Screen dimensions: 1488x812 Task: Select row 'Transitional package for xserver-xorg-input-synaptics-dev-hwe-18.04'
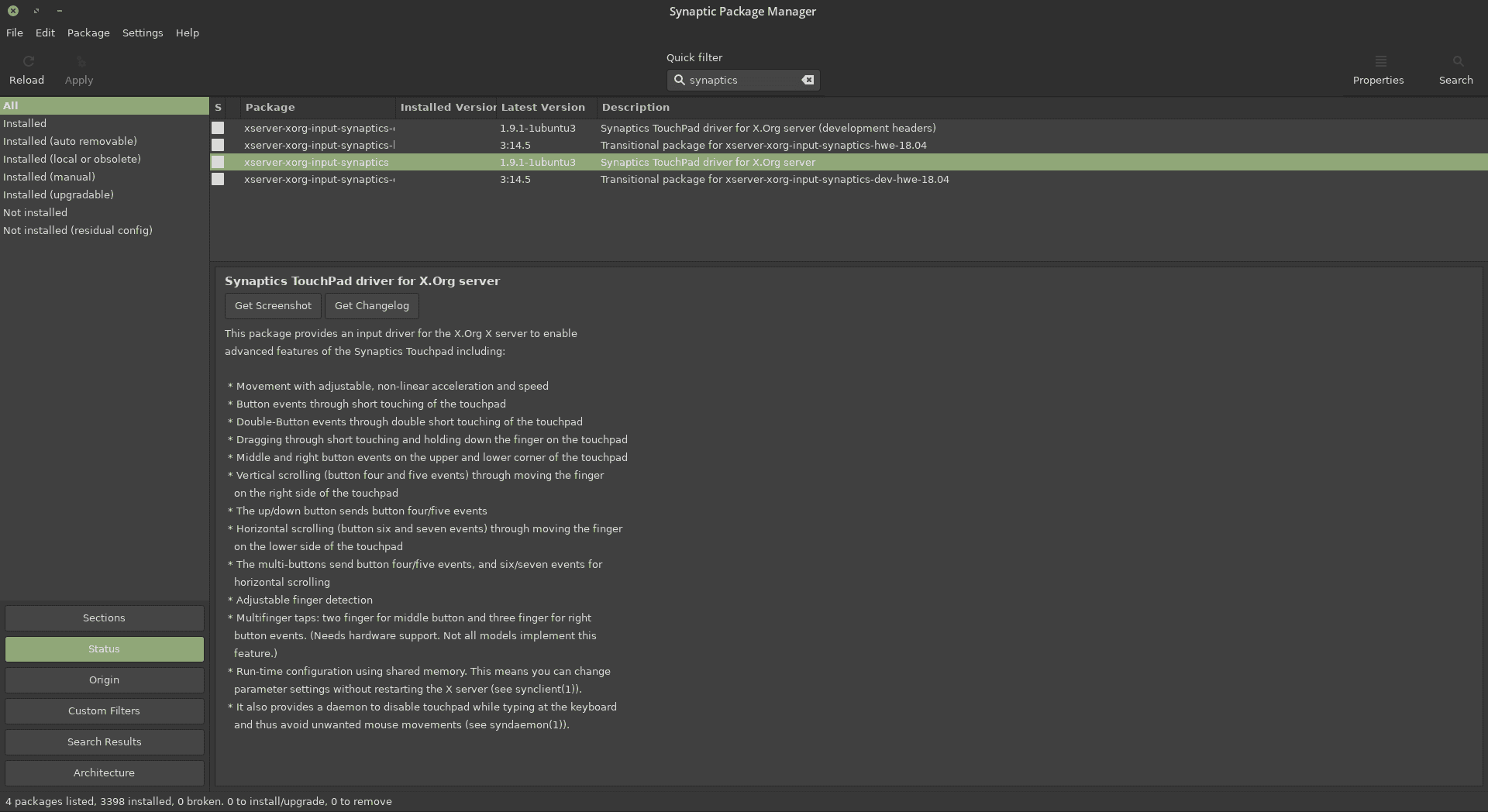pos(849,179)
